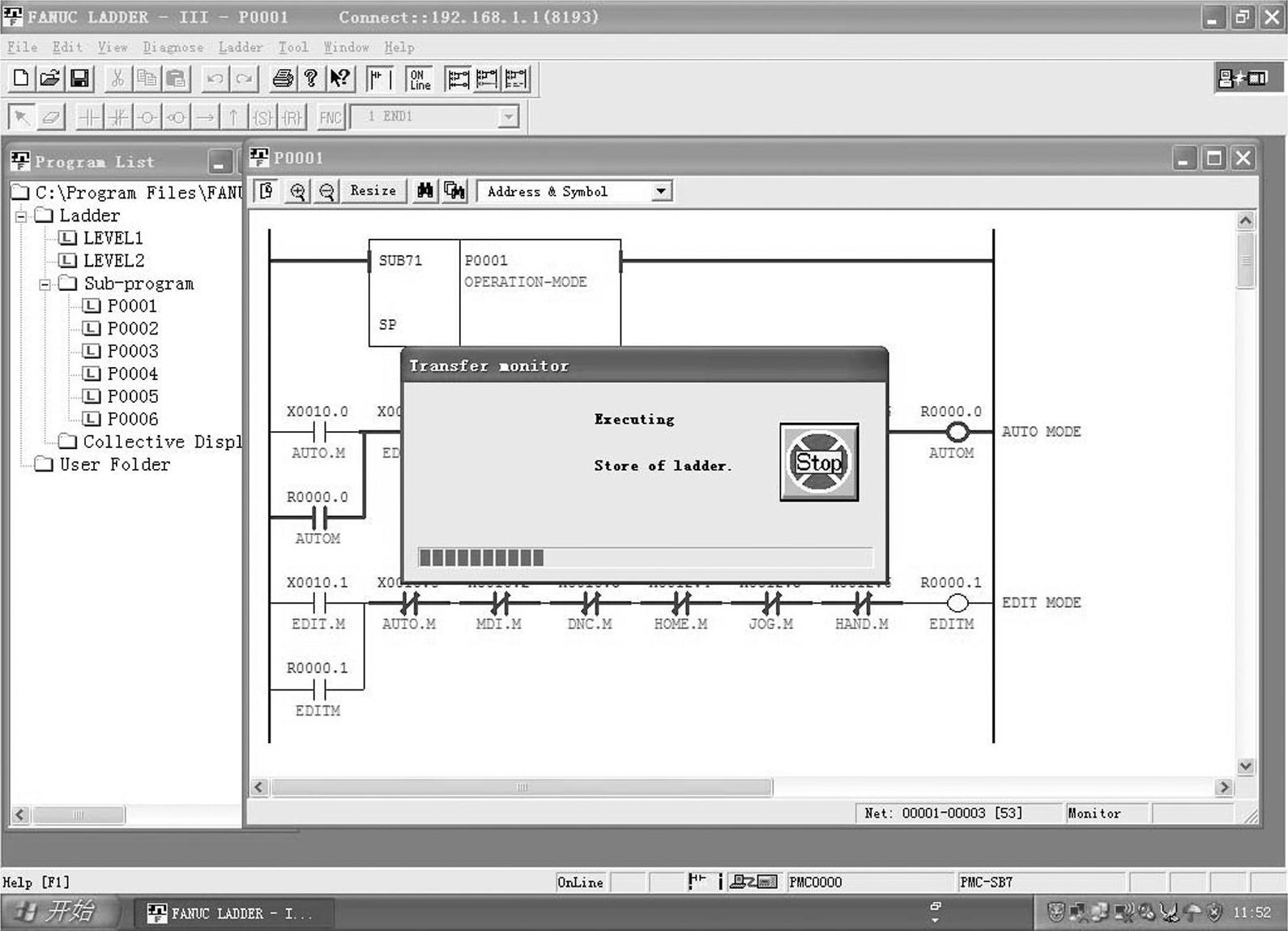Viewport: 1288px width, 931px height.
Task: Toggle the ON Line button
Action: [419, 79]
